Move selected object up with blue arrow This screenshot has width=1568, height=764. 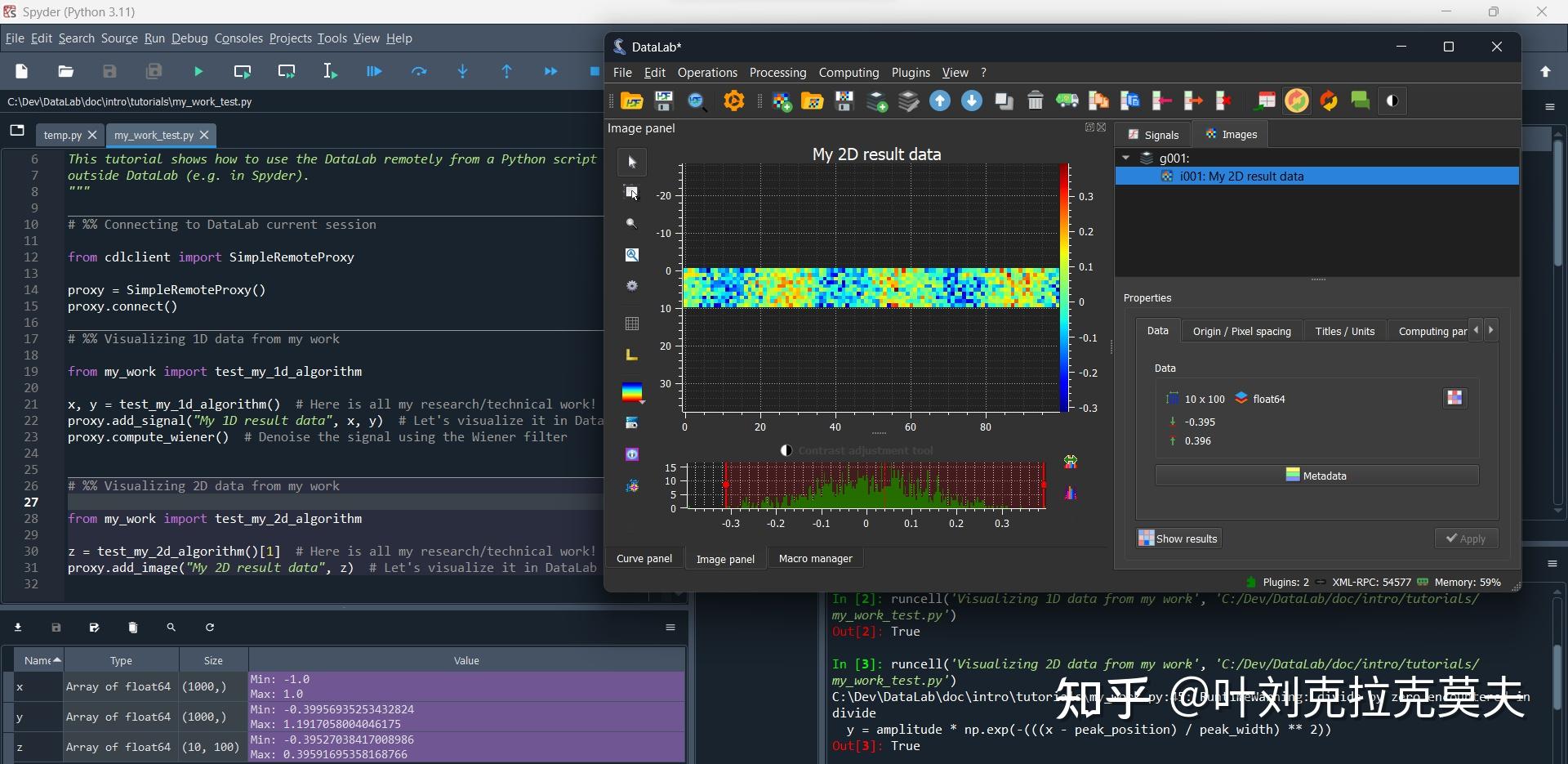click(x=940, y=101)
